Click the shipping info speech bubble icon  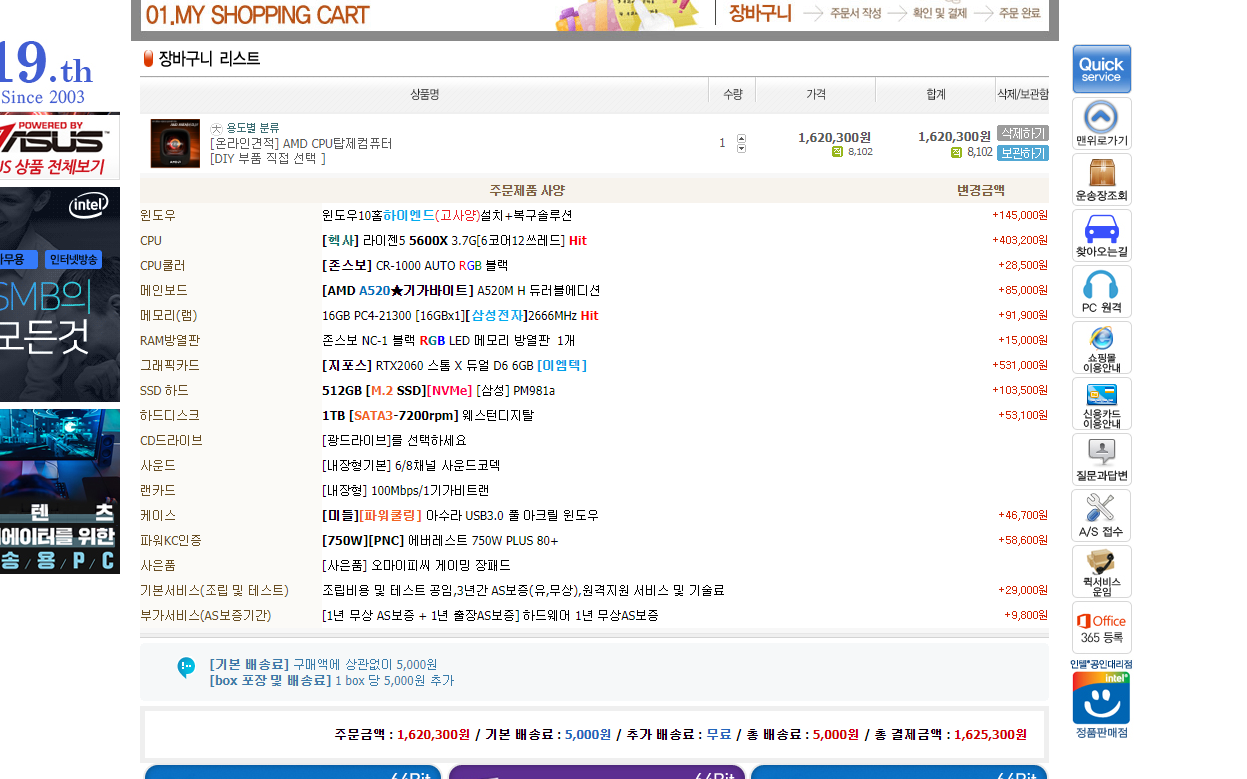[x=186, y=667]
